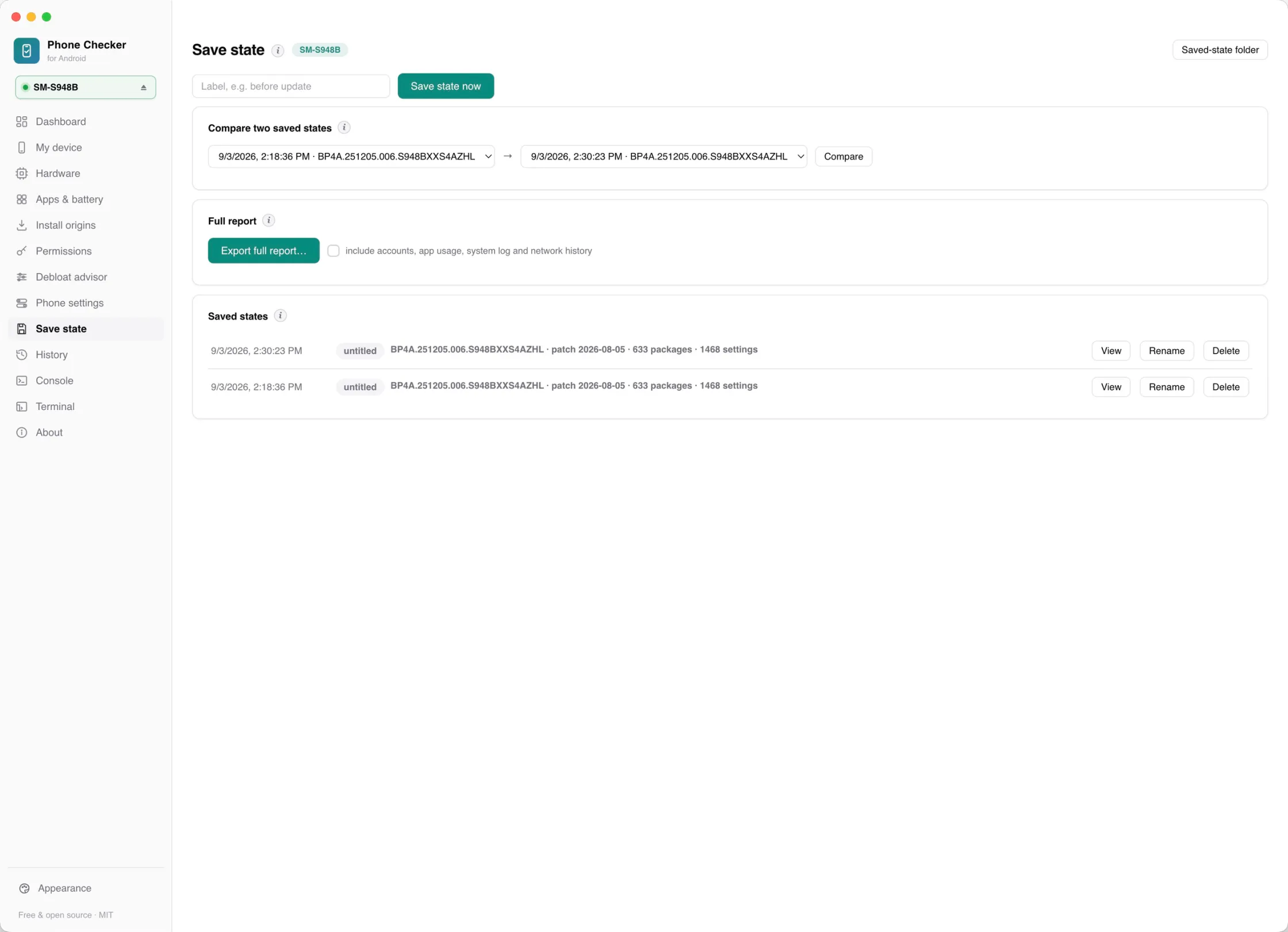Viewport: 1288px width, 932px height.
Task: Click the Hardware chip icon
Action: click(x=22, y=173)
